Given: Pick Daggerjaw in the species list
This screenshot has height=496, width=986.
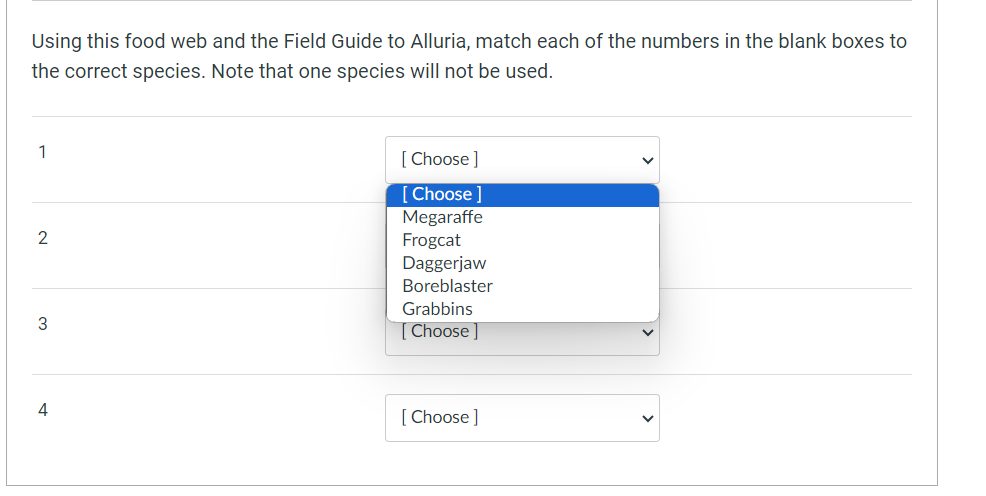Looking at the screenshot, I should coord(444,263).
